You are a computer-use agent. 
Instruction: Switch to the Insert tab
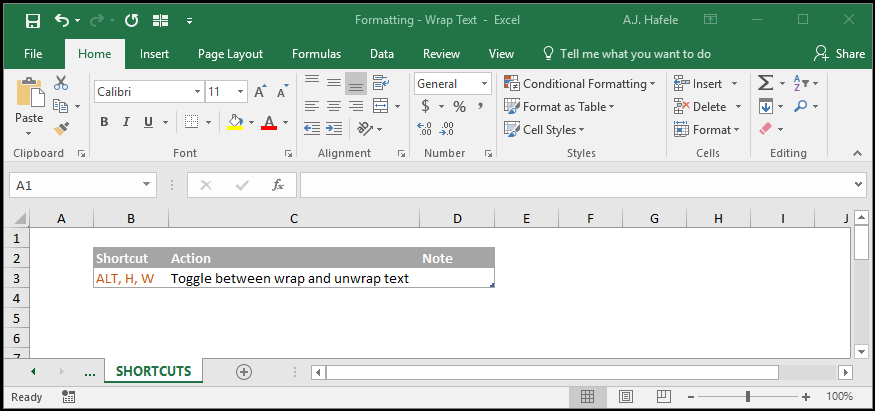tap(155, 54)
